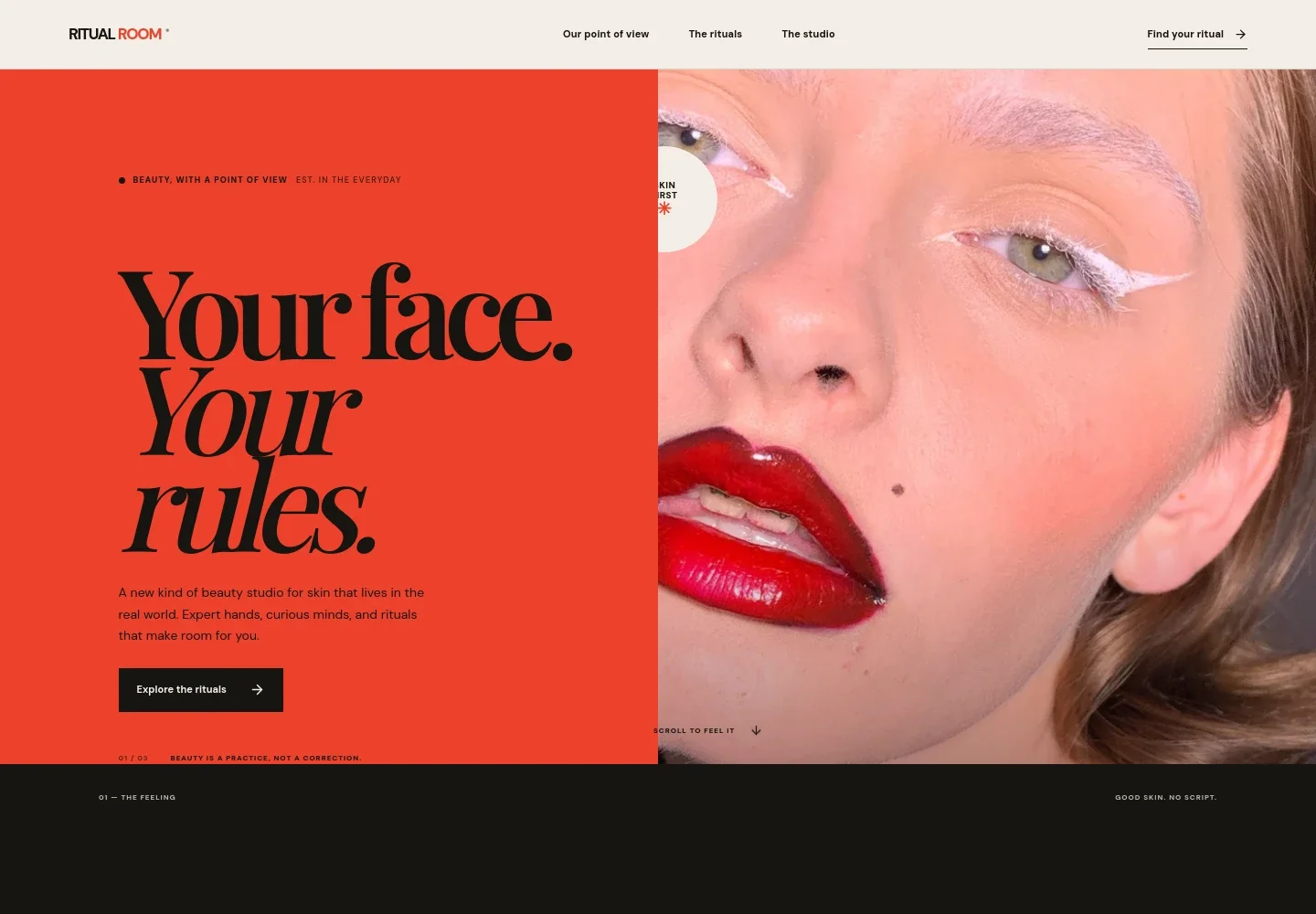Click Beauty is a practice, not a correction
The image size is (1316, 914).
266,759
